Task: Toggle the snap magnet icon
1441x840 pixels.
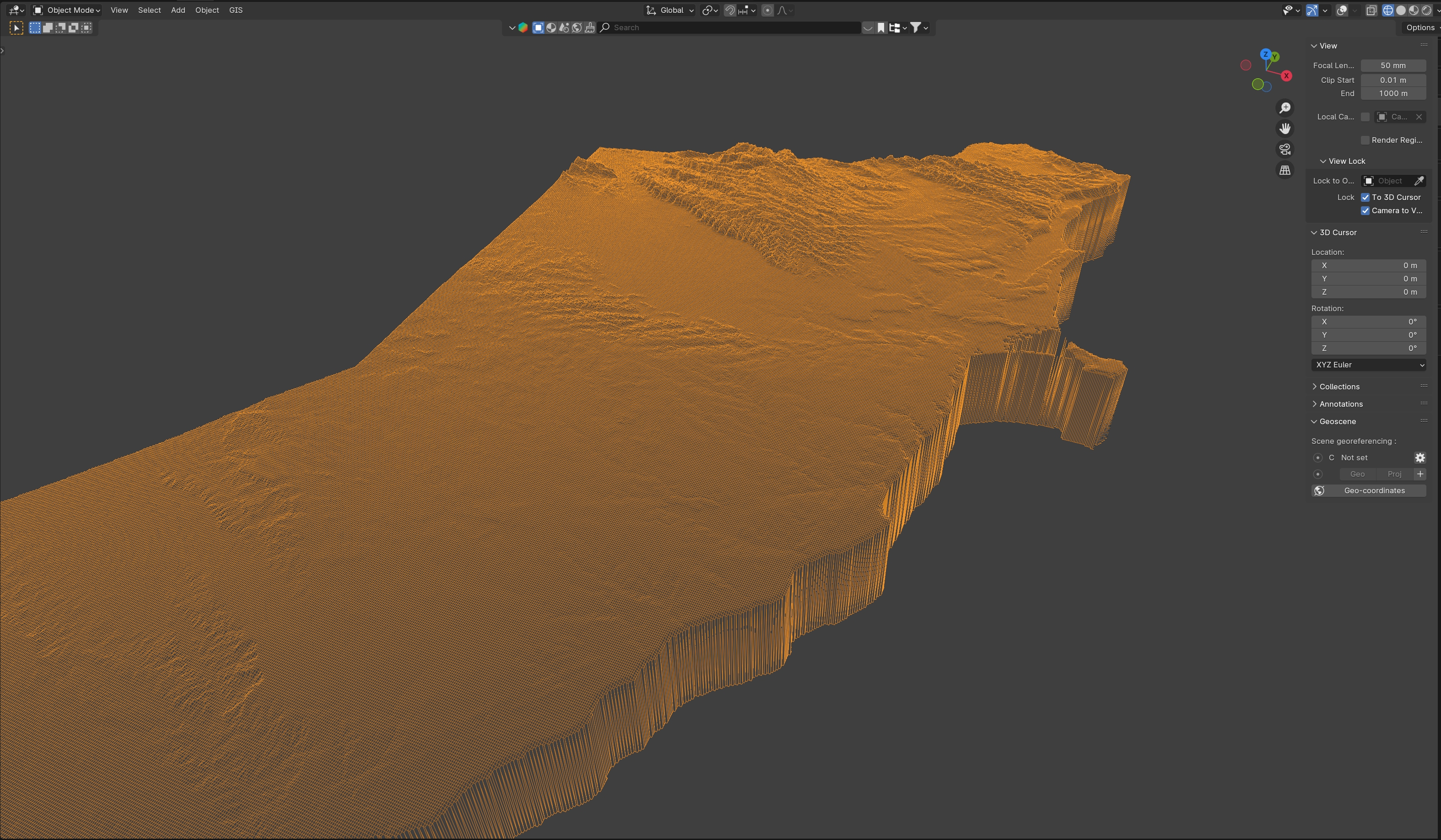Action: [730, 10]
